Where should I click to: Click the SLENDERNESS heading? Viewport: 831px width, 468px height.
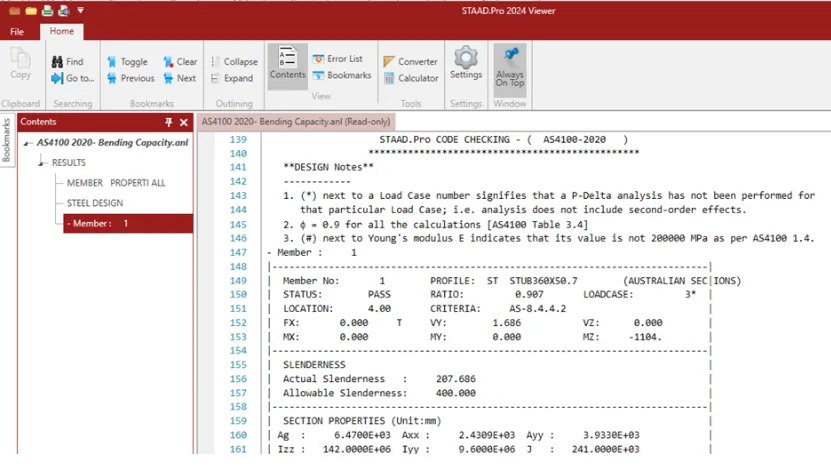pos(314,365)
